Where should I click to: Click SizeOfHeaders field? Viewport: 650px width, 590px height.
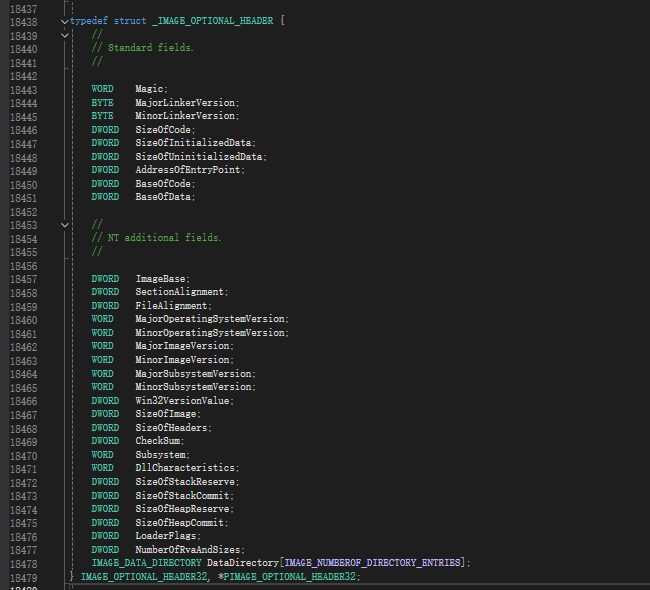(x=171, y=427)
